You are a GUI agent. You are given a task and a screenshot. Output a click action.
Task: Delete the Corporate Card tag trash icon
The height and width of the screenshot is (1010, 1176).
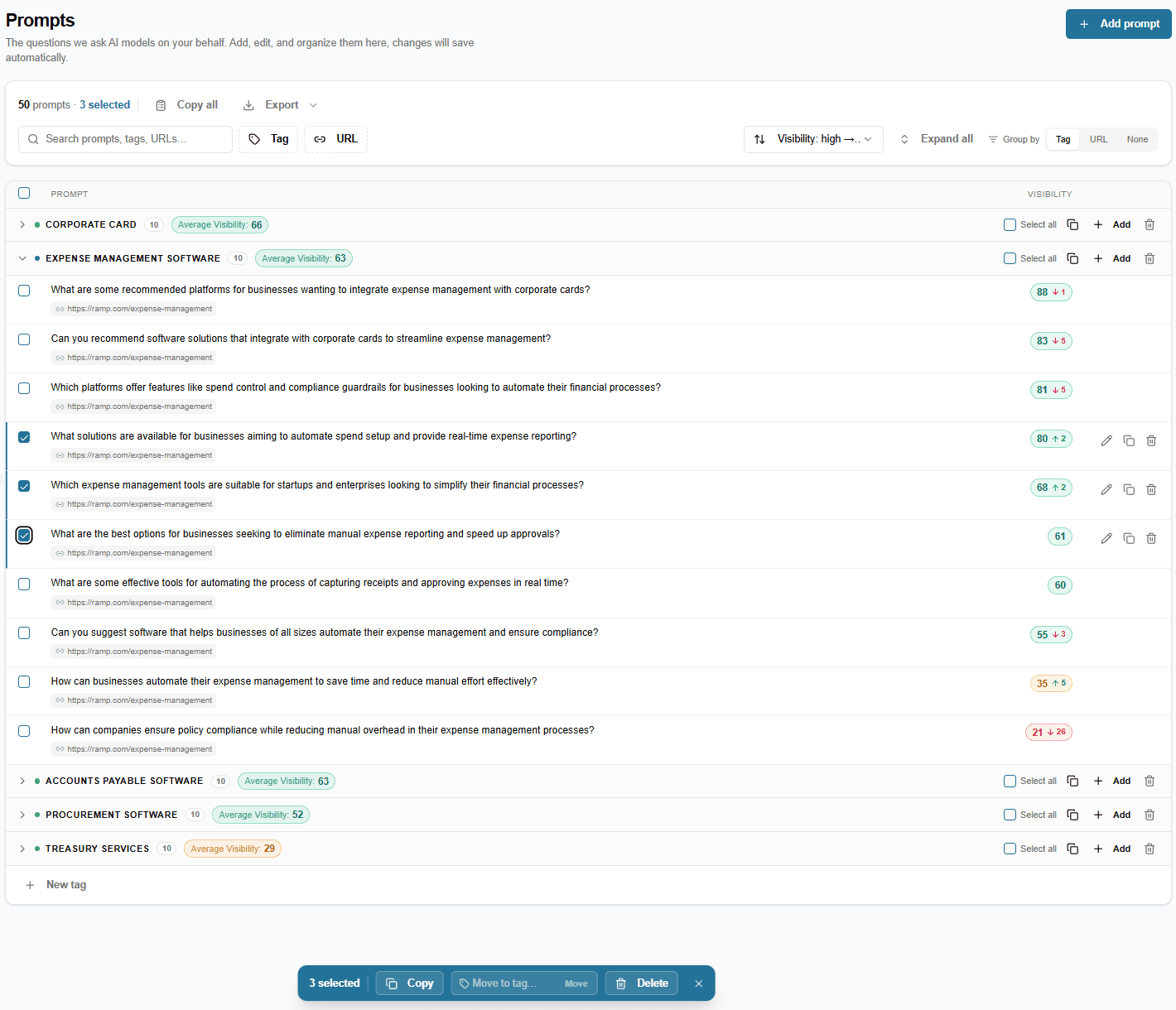click(x=1149, y=224)
